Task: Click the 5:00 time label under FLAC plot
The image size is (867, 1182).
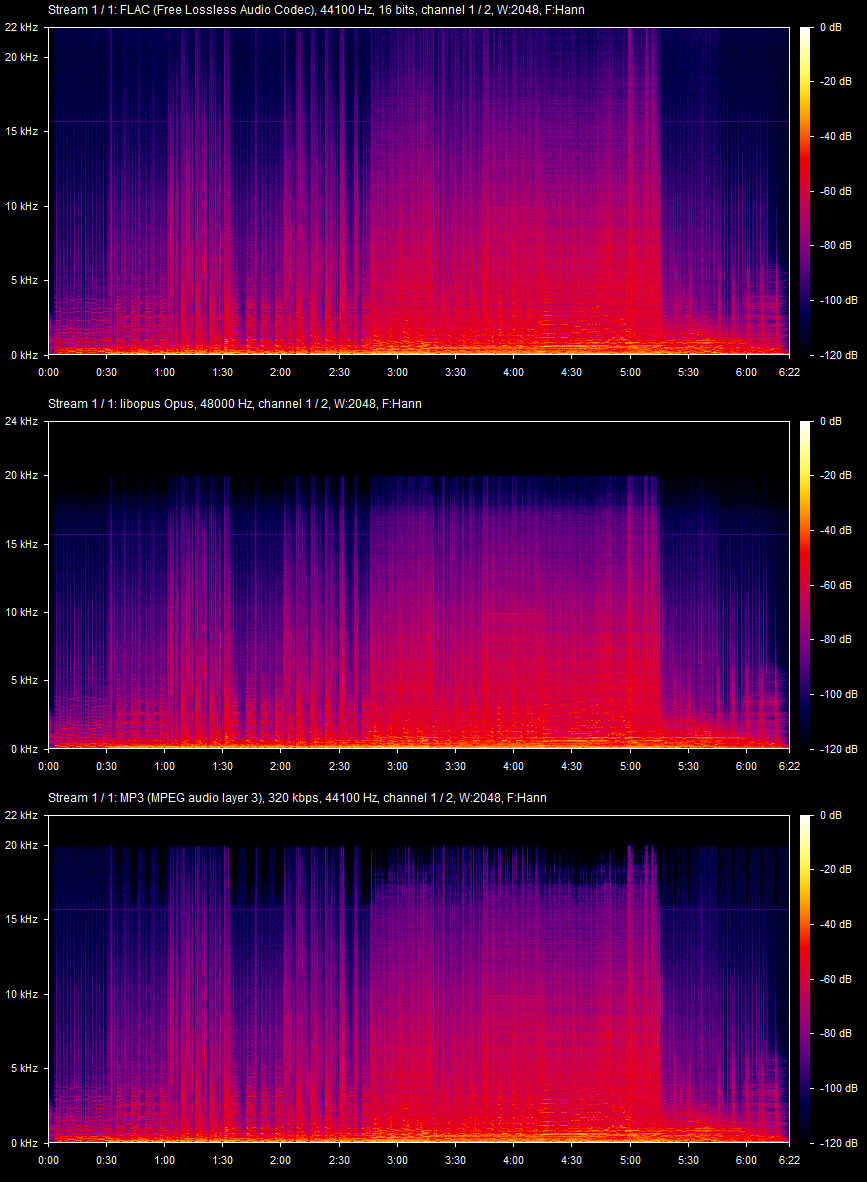Action: [x=630, y=372]
